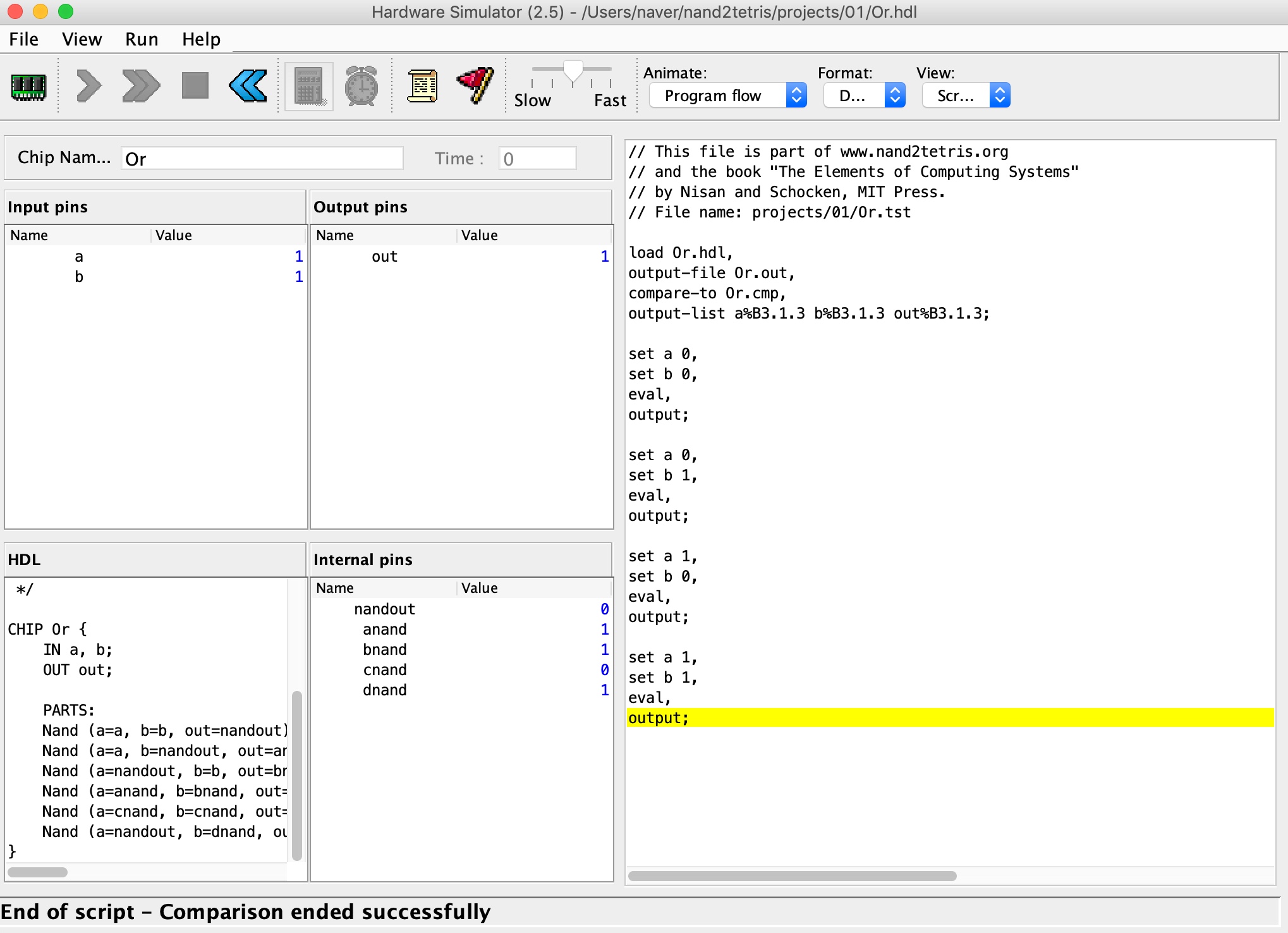Screen dimensions: 1288x933
Task: Click the Load Script scroll icon
Action: pyautogui.click(x=422, y=86)
